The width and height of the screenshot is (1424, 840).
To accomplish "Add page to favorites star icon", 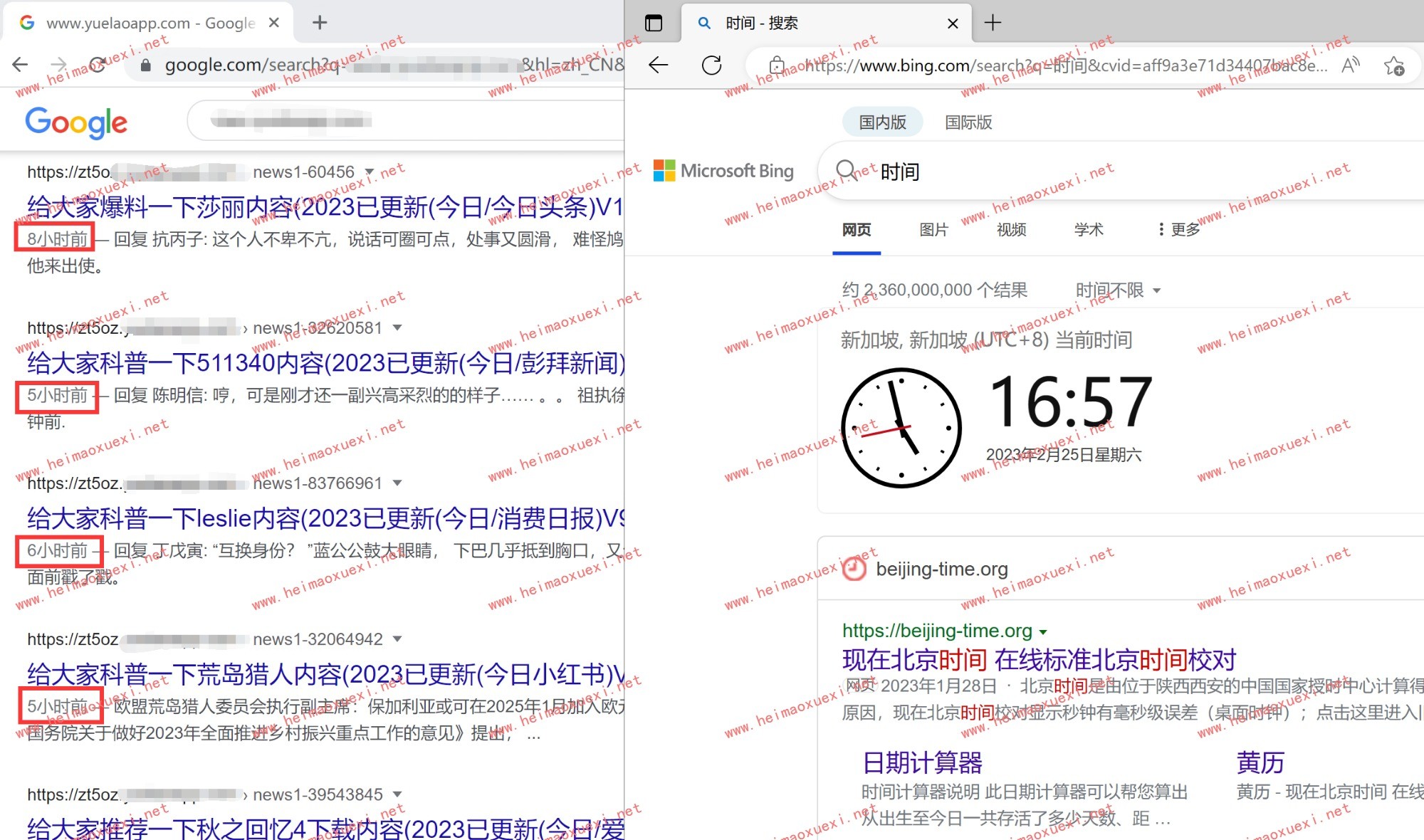I will pos(1393,65).
